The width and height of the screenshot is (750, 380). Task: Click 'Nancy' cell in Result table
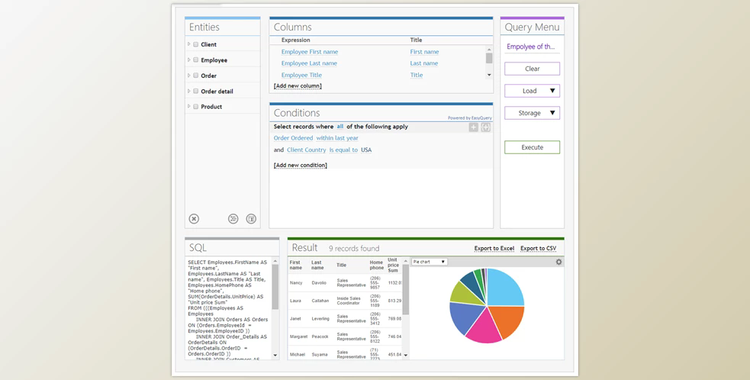tap(296, 283)
